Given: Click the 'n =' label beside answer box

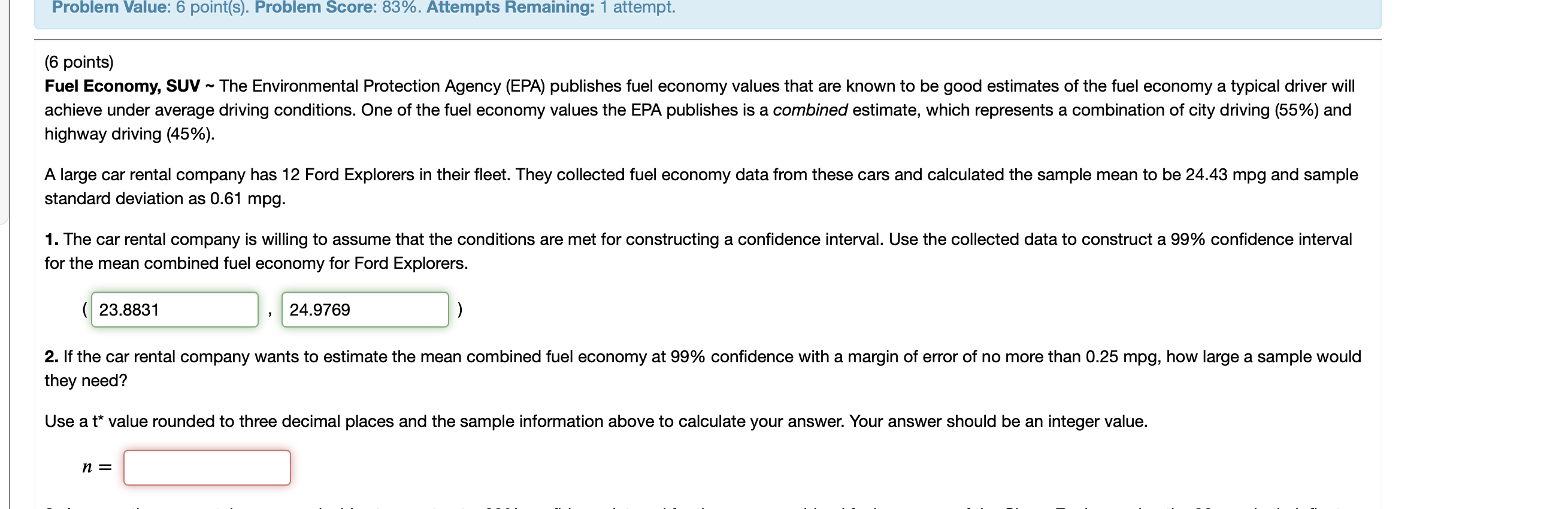Looking at the screenshot, I should coord(98,468).
